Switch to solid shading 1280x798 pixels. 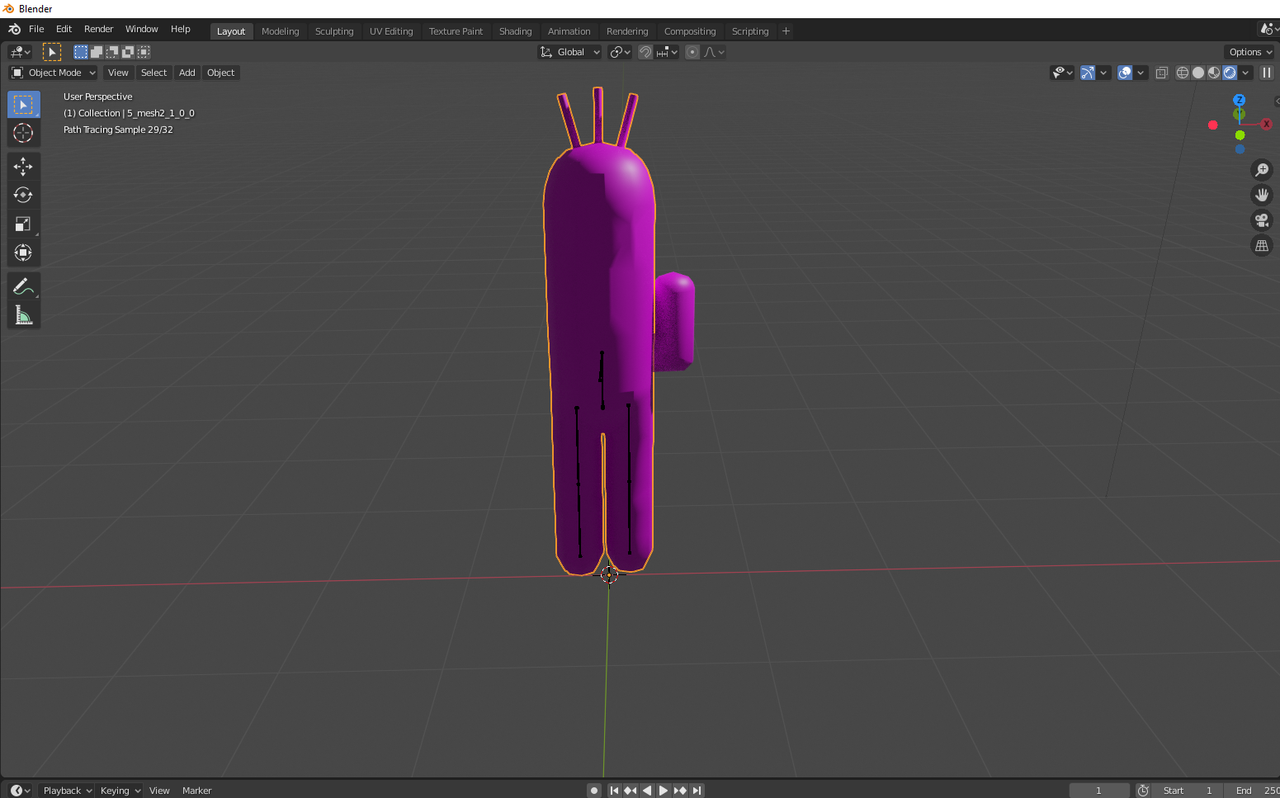[x=1198, y=72]
